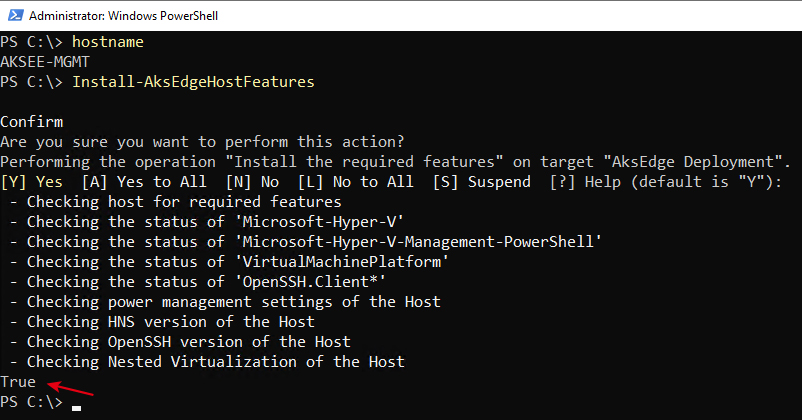Click the hostname command text

coord(108,42)
